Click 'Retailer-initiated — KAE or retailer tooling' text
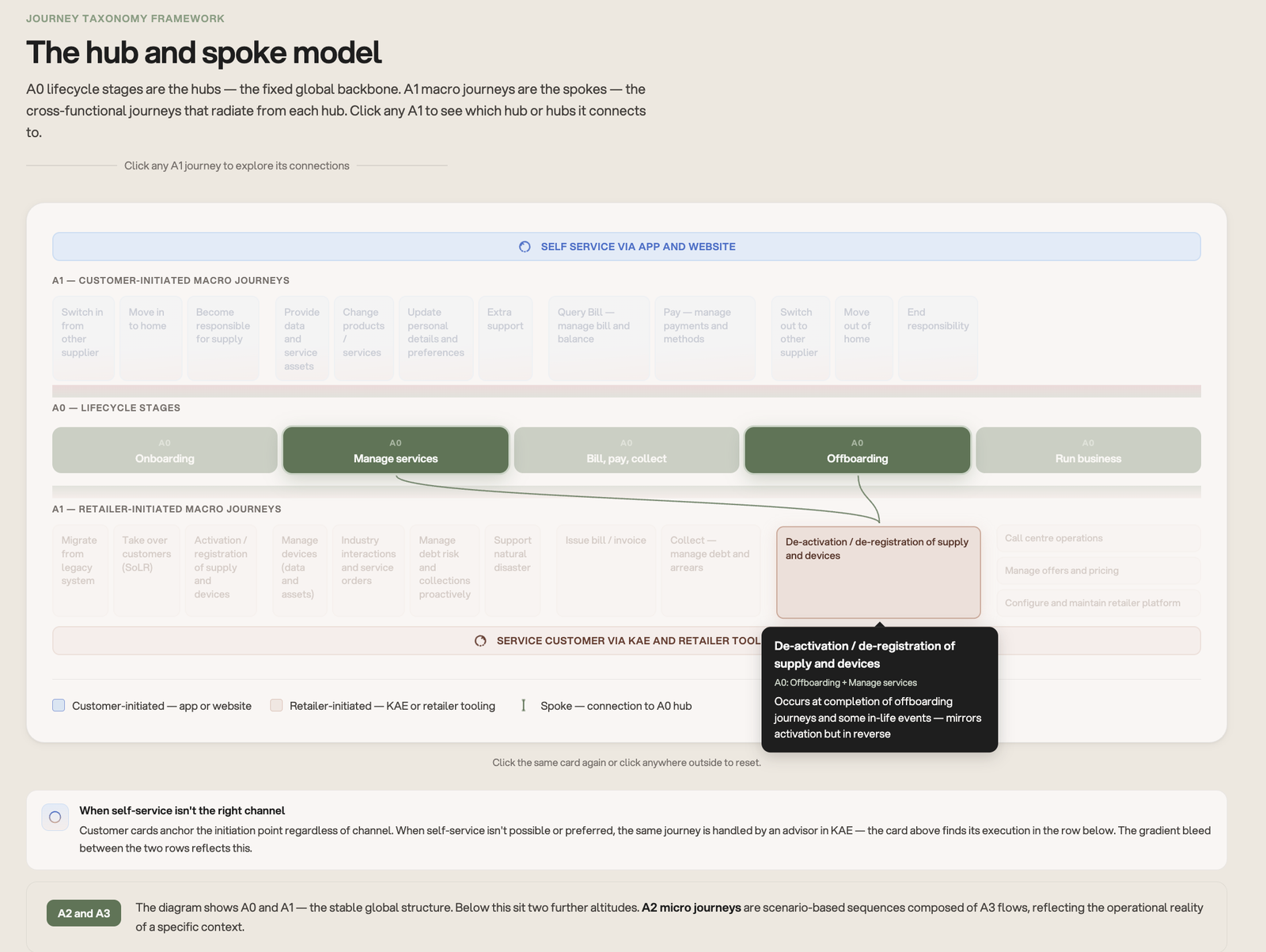1266x952 pixels. click(392, 706)
